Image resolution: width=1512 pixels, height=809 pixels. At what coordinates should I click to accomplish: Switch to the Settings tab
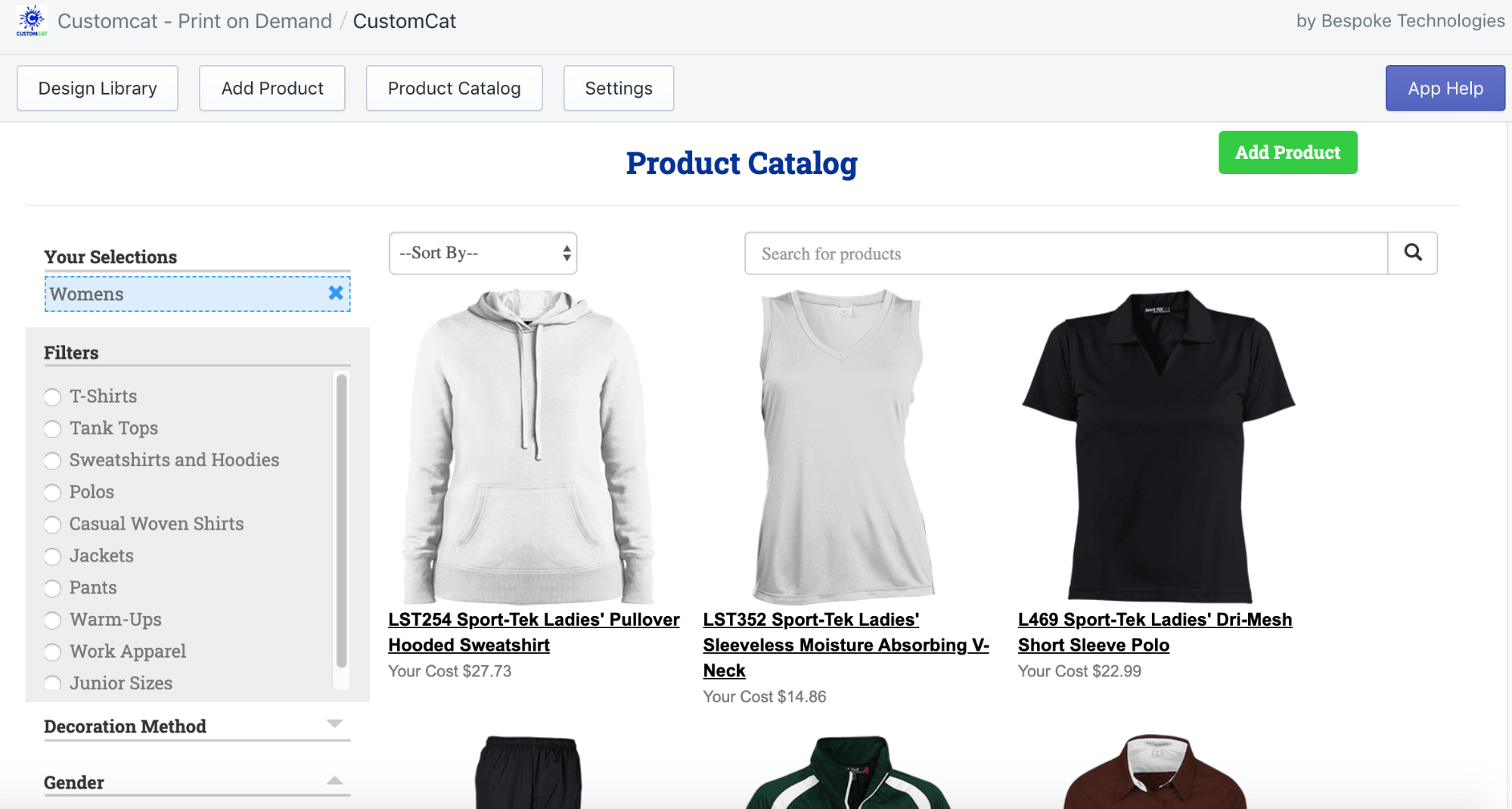pyautogui.click(x=617, y=88)
